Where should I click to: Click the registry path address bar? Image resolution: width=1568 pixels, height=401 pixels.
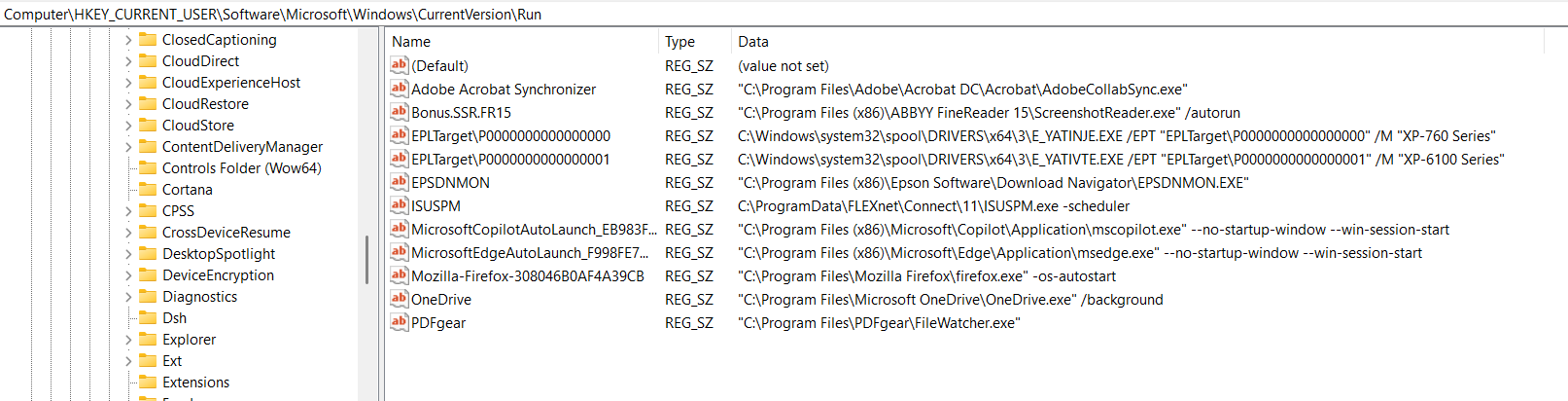784,14
